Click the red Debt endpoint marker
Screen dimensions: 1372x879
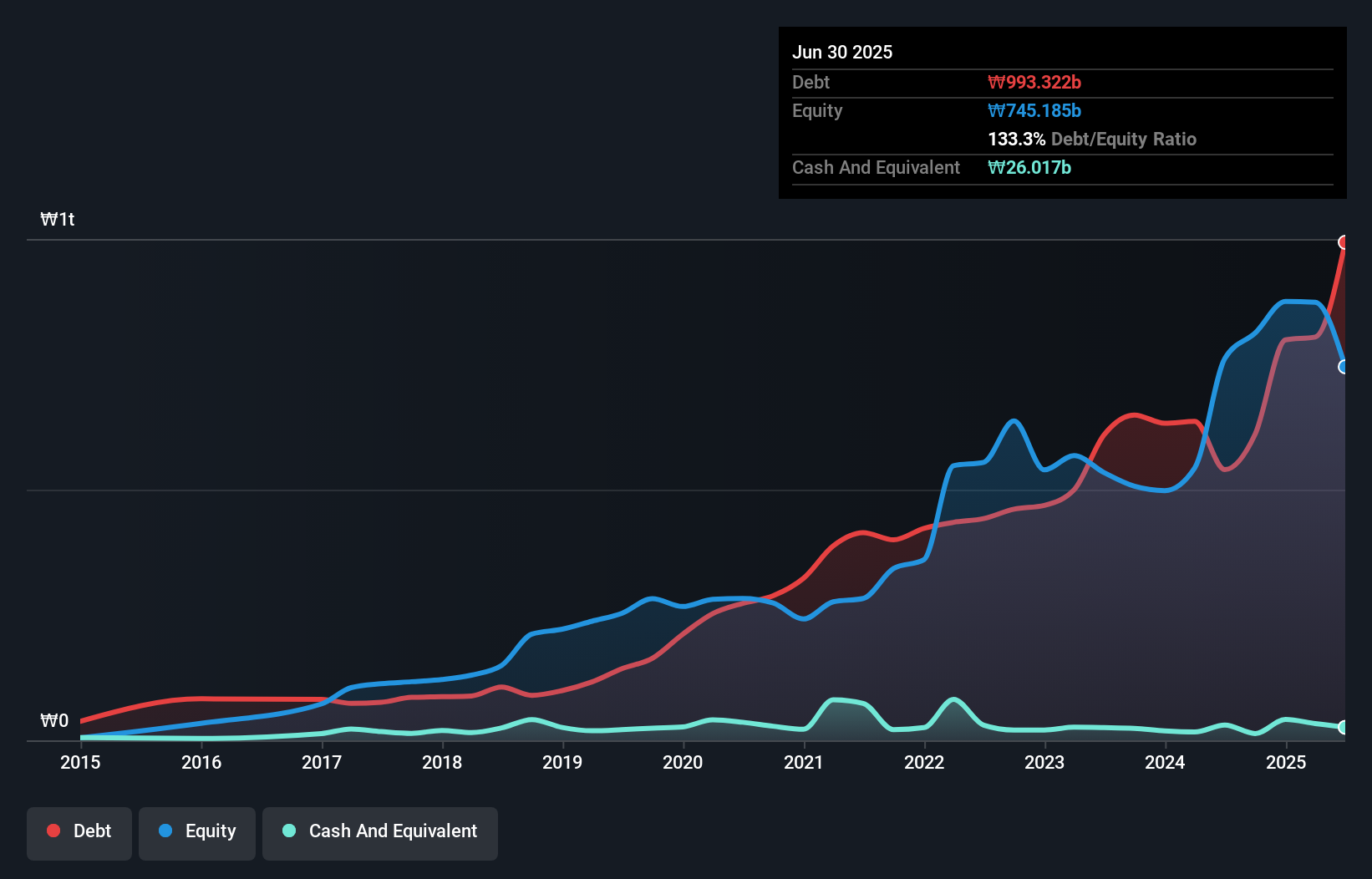pyautogui.click(x=1344, y=242)
